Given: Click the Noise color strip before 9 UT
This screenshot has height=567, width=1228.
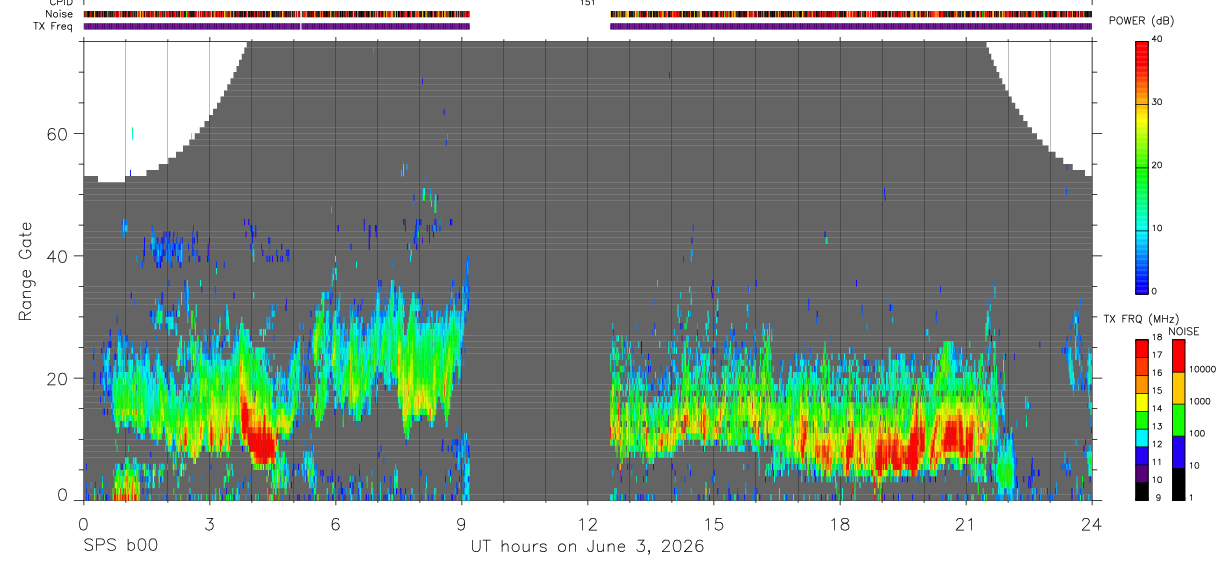Looking at the screenshot, I should (277, 14).
